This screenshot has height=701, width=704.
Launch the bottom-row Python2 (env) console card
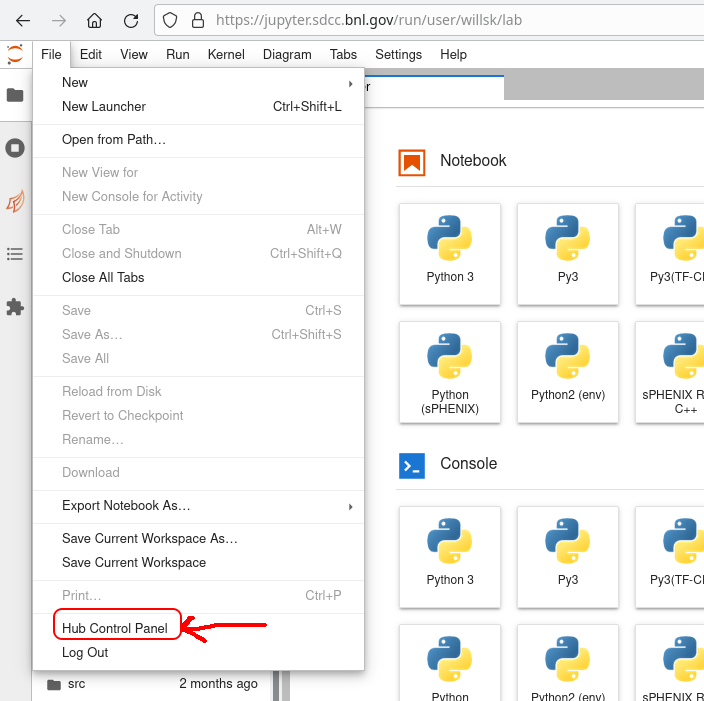point(568,663)
